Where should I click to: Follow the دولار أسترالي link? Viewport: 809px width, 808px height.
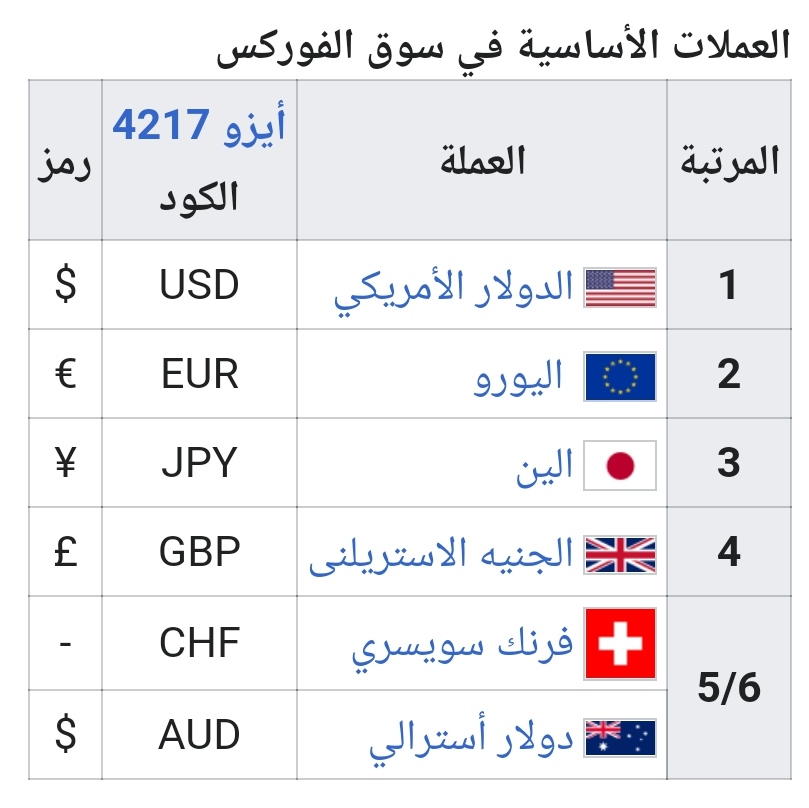[x=471, y=738]
